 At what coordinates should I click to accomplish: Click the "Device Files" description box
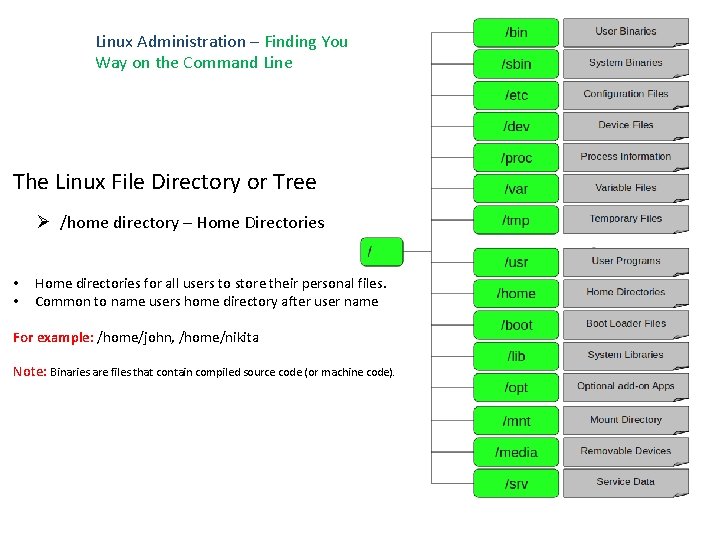[625, 126]
